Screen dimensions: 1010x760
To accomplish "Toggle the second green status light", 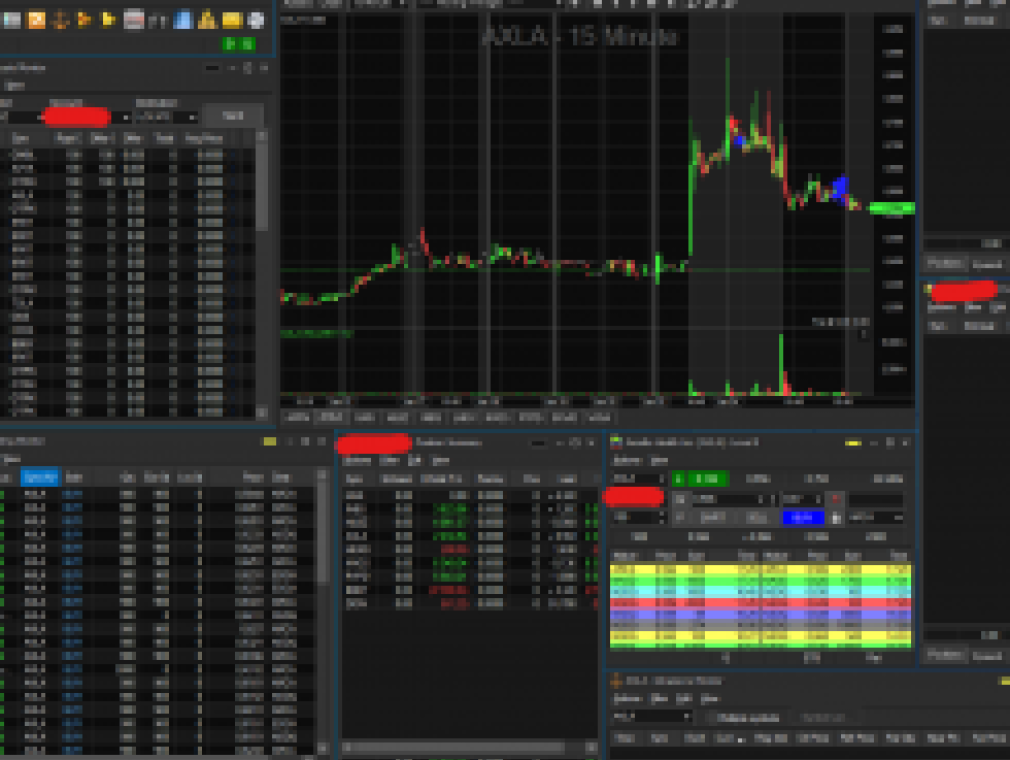I will click(x=246, y=43).
